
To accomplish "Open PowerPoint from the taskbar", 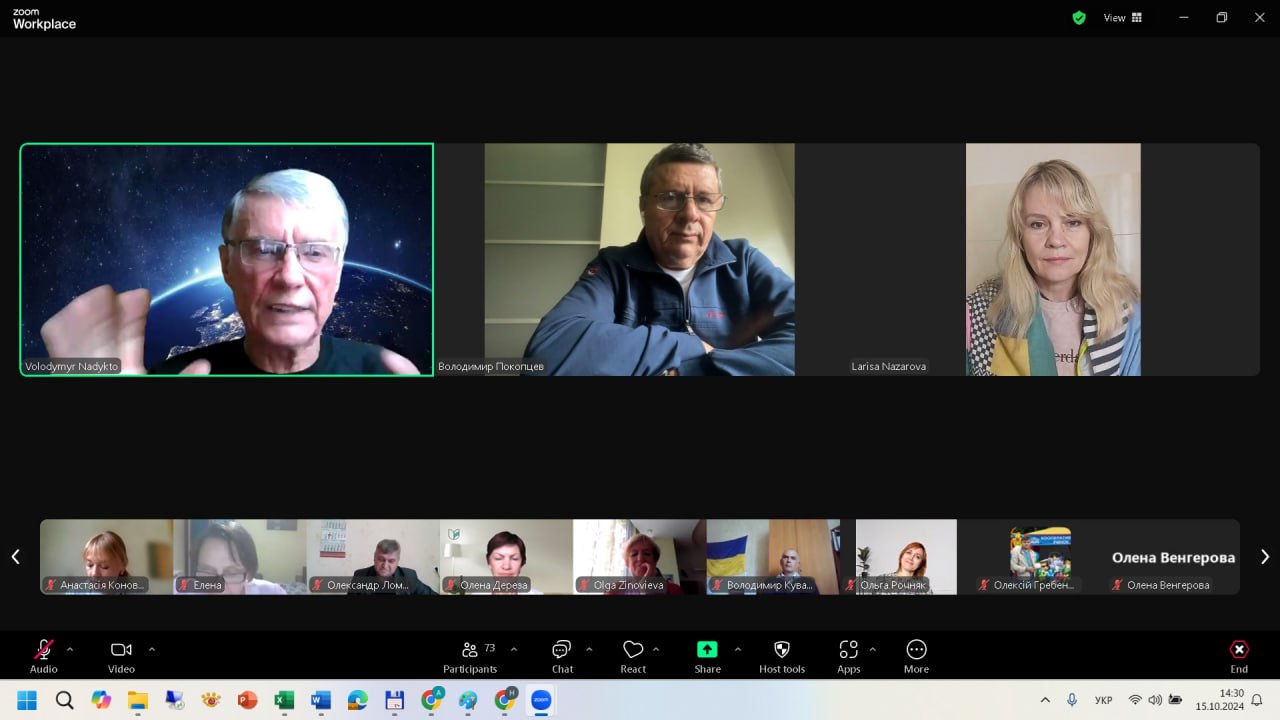I will [x=247, y=700].
